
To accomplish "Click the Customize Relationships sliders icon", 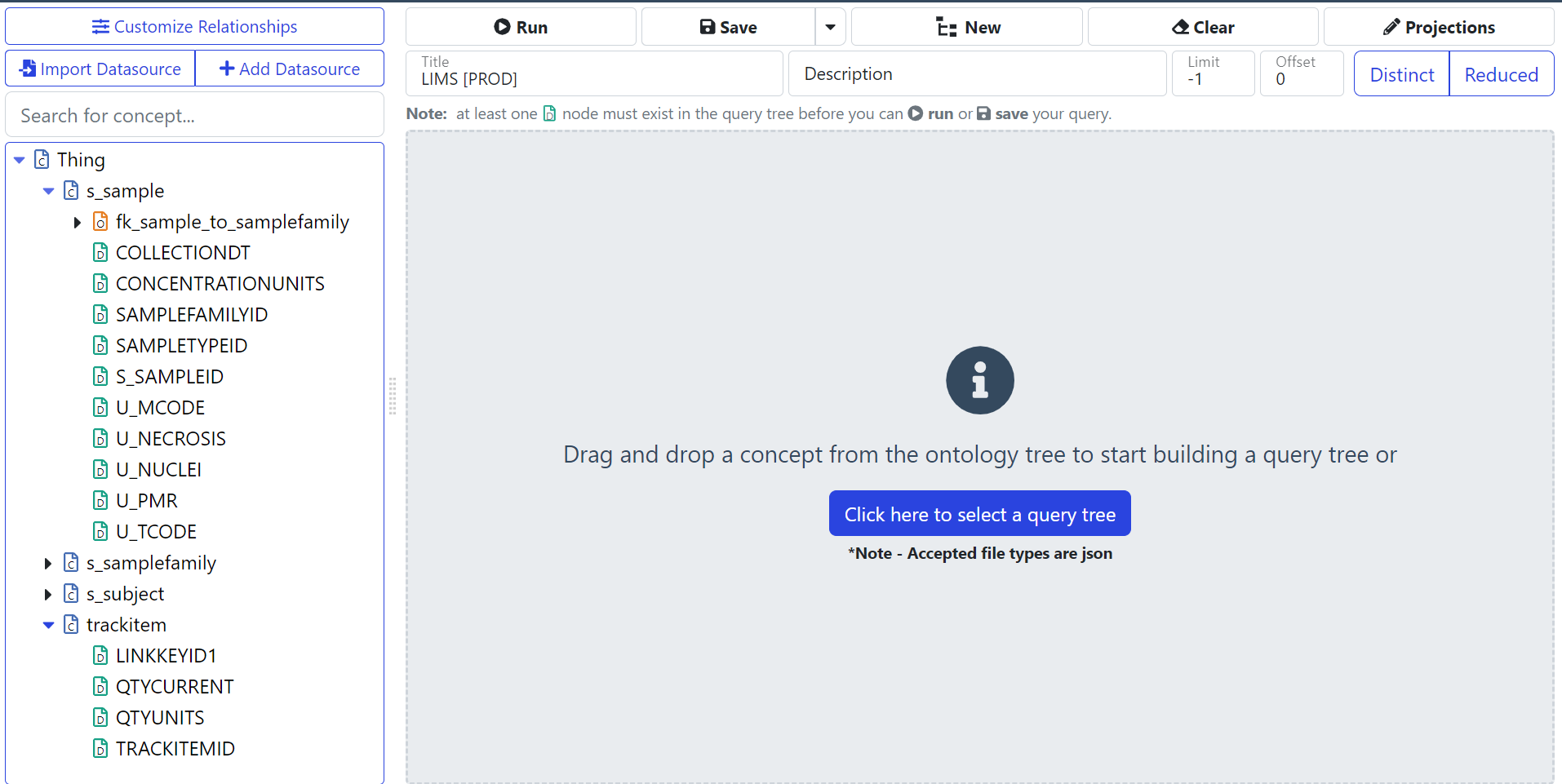I will coord(100,27).
